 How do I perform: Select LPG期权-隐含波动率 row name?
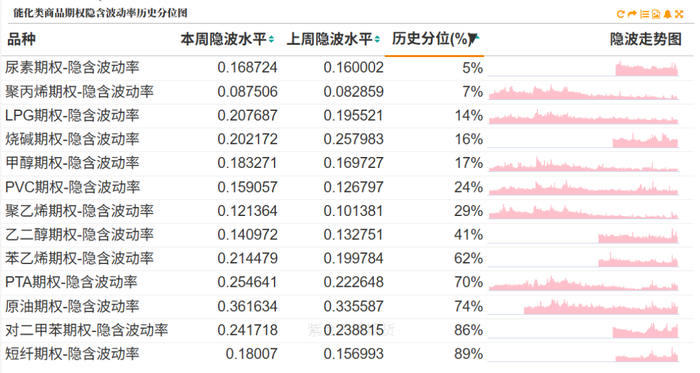tap(72, 116)
